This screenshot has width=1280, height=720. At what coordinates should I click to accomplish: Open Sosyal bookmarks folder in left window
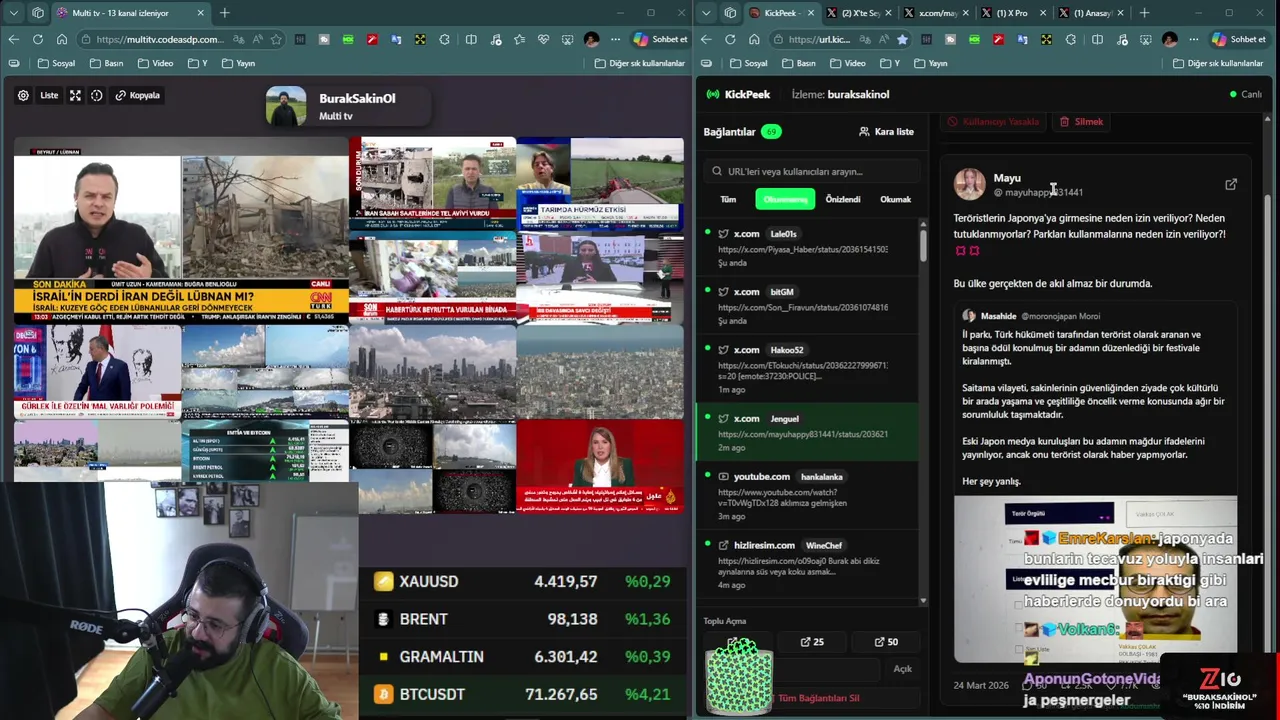pyautogui.click(x=56, y=63)
